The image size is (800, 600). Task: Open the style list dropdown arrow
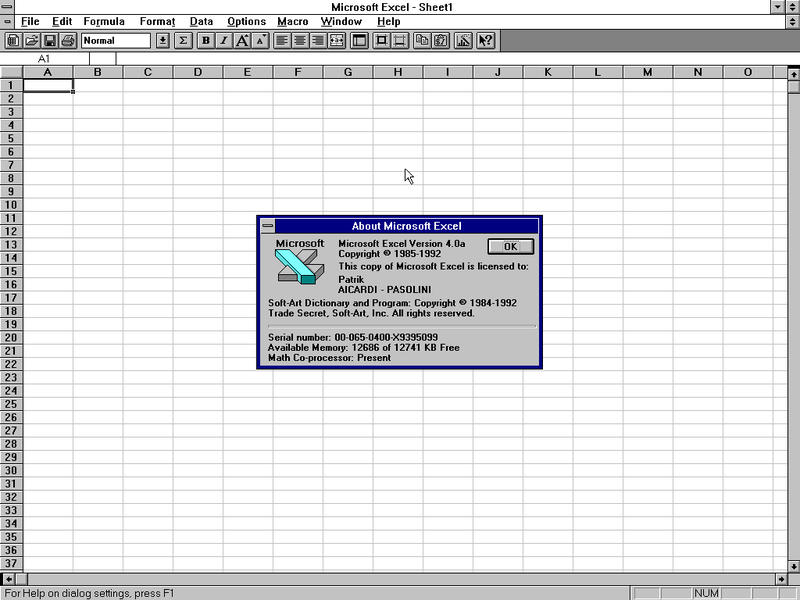tap(162, 41)
